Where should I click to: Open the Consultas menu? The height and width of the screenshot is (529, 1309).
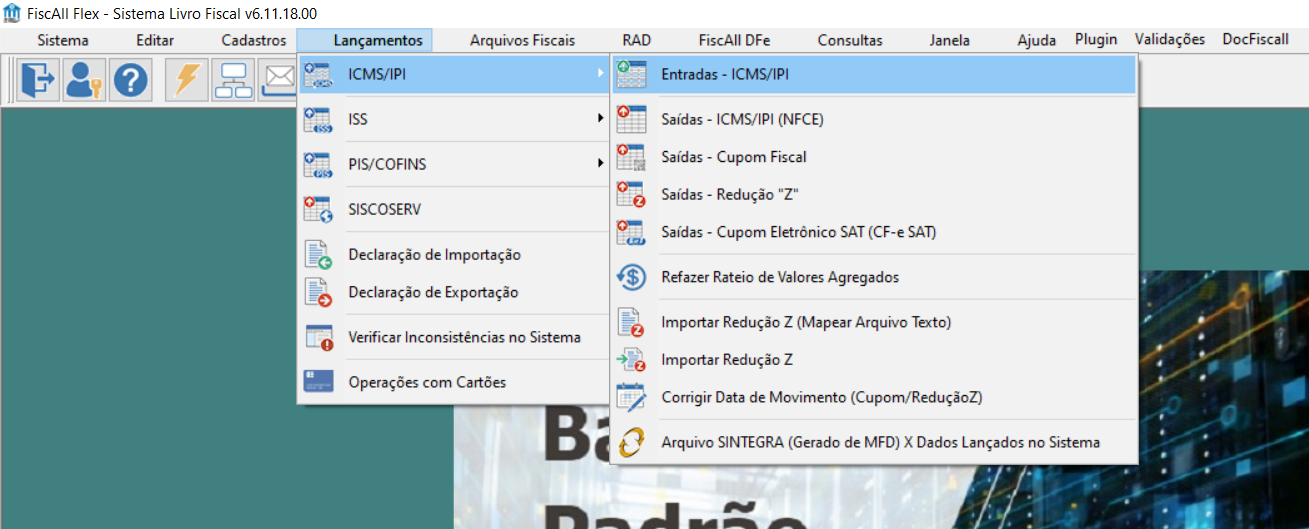pyautogui.click(x=850, y=40)
